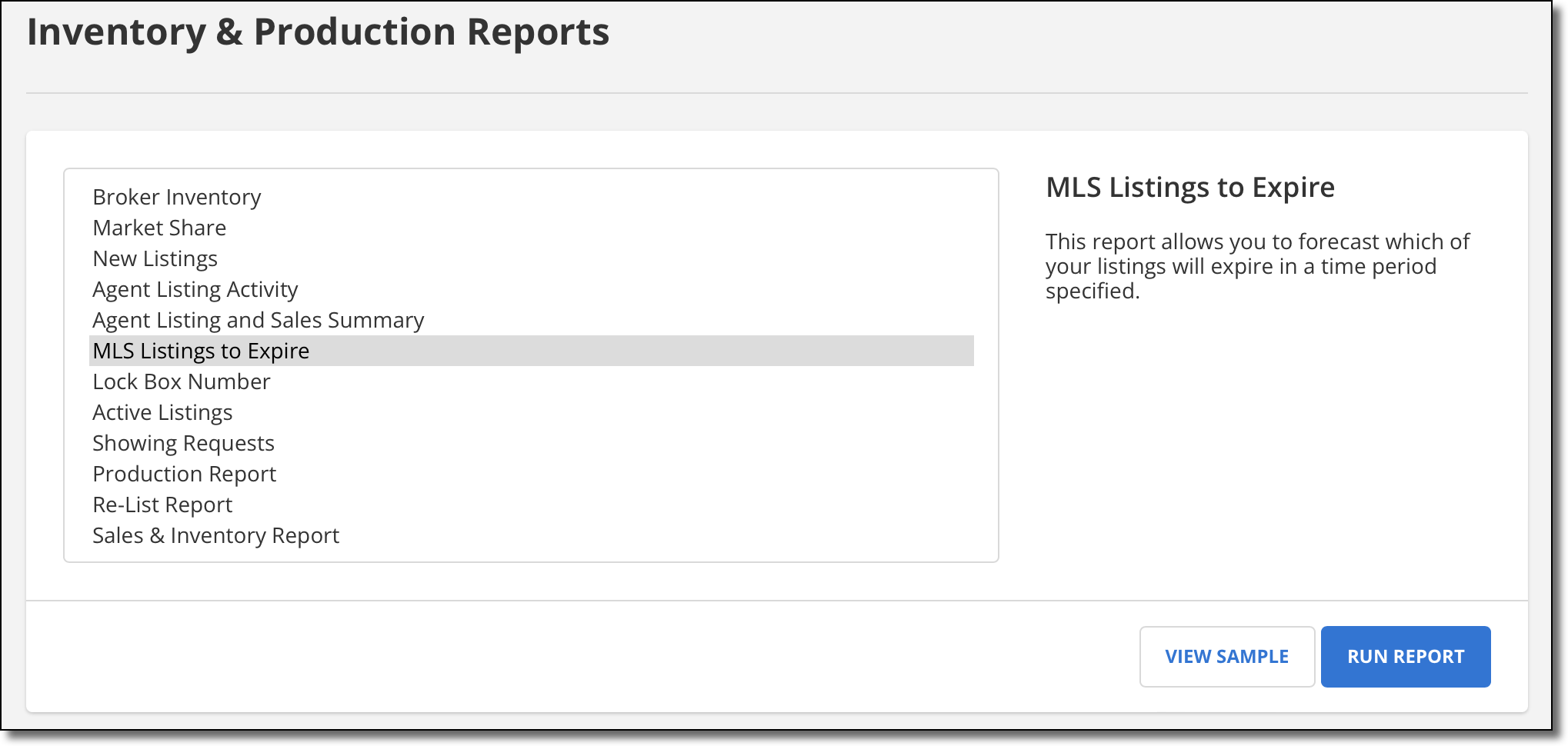Click the report description text

tap(1256, 265)
